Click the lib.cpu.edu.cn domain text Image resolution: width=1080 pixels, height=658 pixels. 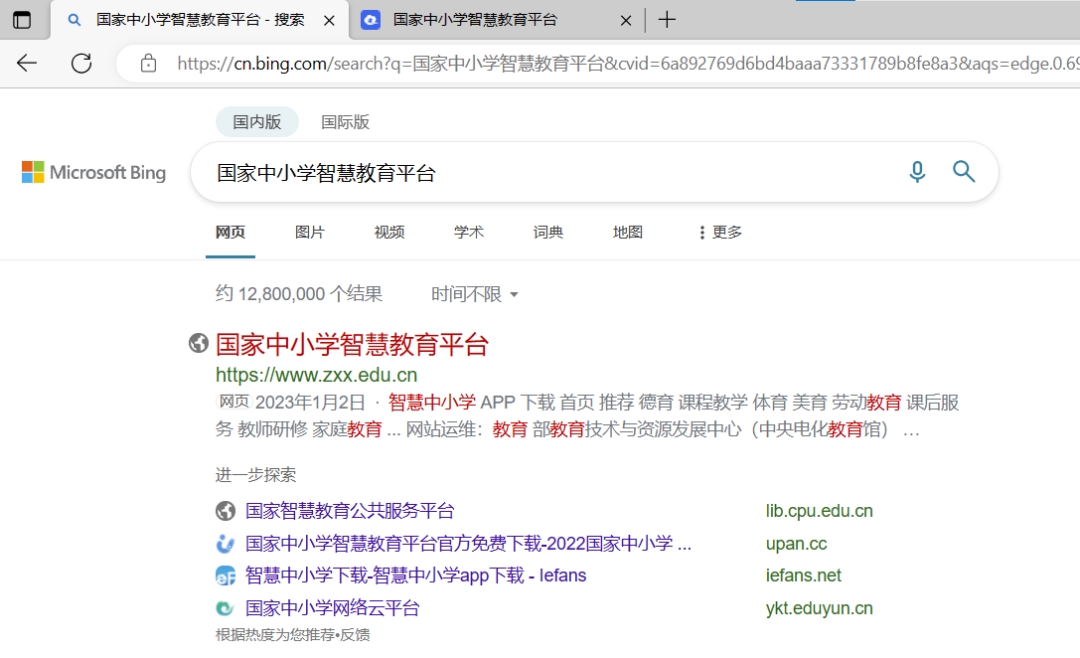point(819,511)
